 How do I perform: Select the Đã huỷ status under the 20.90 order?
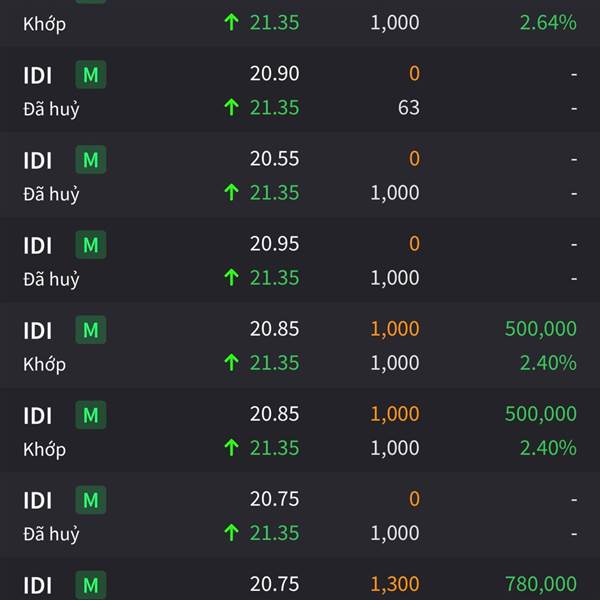51,109
